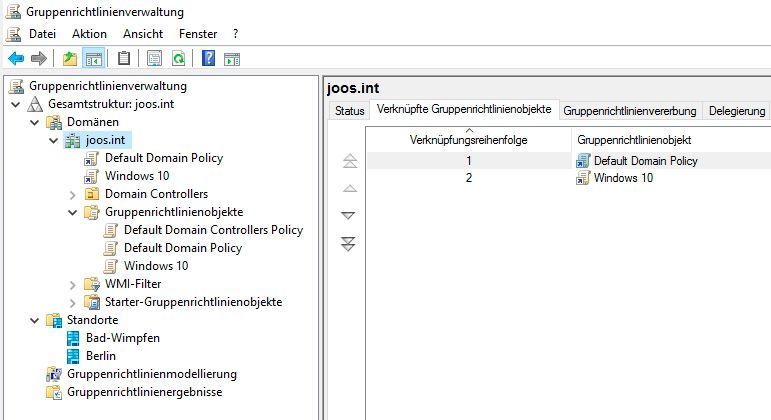Viewport: 771px width, 420px height.
Task: Collapse the Gesamtstruktur: joos.int node
Action: [16, 104]
